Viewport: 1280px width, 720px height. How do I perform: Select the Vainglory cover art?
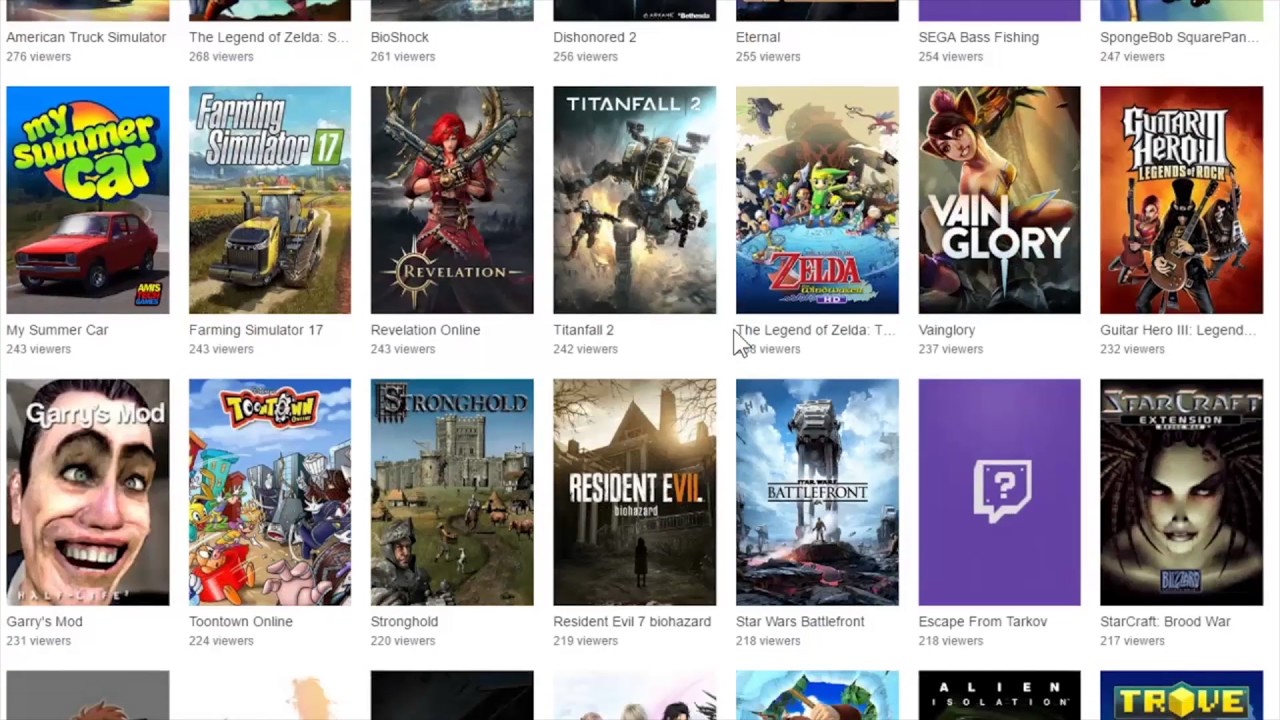pyautogui.click(x=999, y=200)
